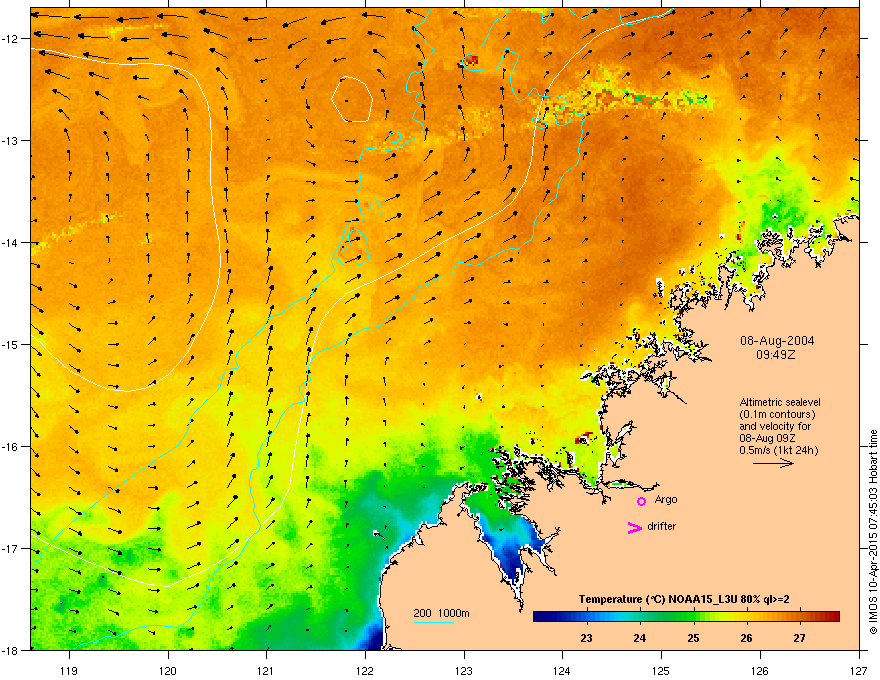Click the longitude 123 axis label
880x680 pixels.
464,670
